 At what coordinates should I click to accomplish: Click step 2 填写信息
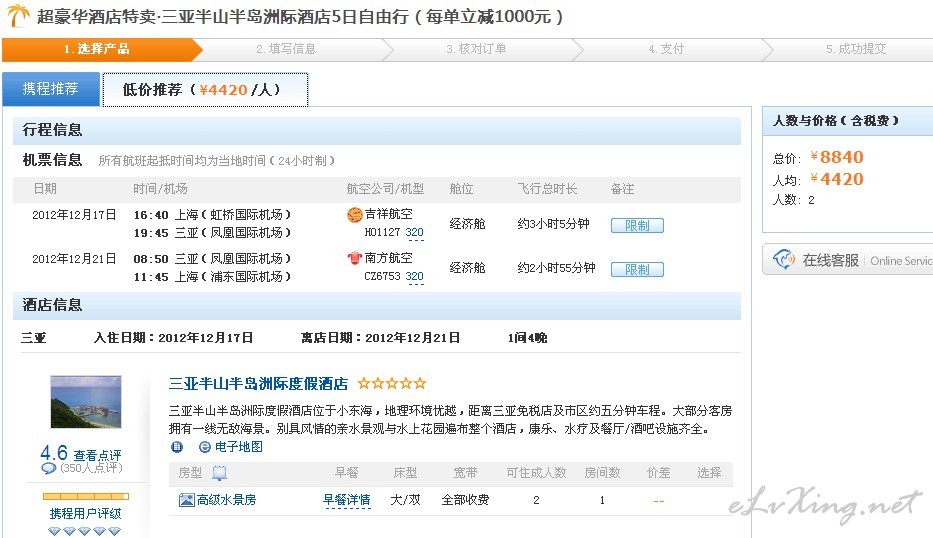286,49
